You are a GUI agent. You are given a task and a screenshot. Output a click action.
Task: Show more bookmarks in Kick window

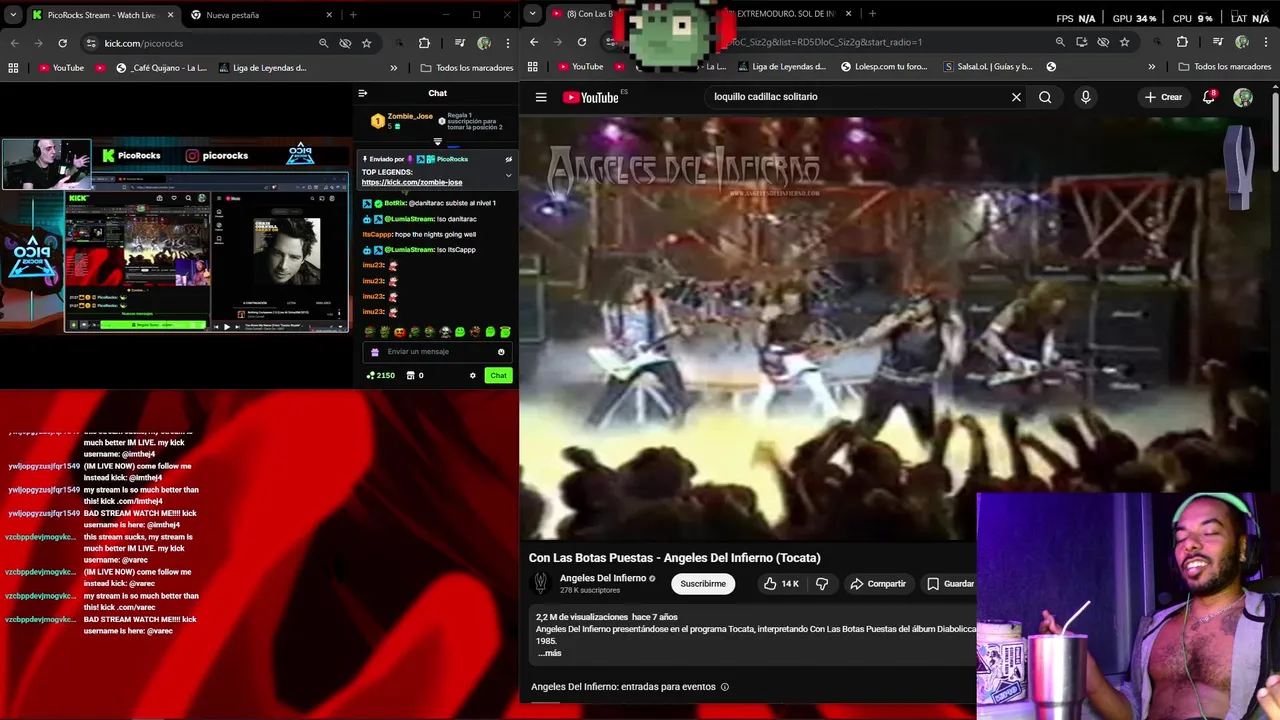tap(393, 68)
